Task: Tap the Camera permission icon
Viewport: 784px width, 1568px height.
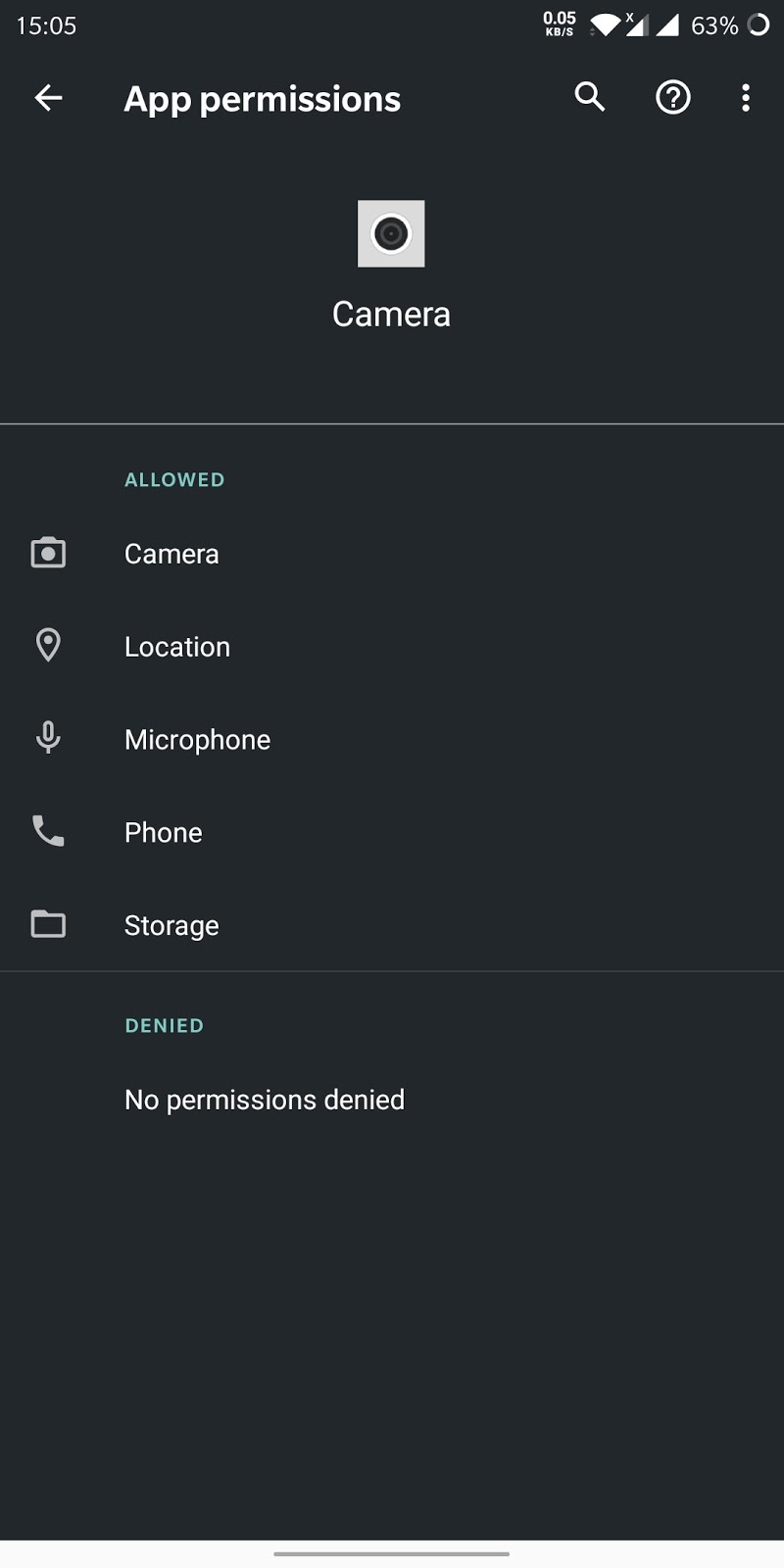Action: pyautogui.click(x=48, y=553)
